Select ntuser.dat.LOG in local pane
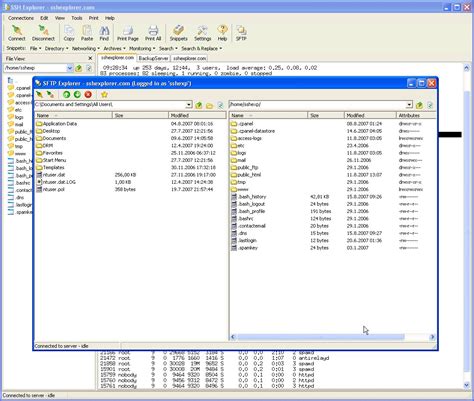Screen dimensions: 474x401 tap(56, 182)
